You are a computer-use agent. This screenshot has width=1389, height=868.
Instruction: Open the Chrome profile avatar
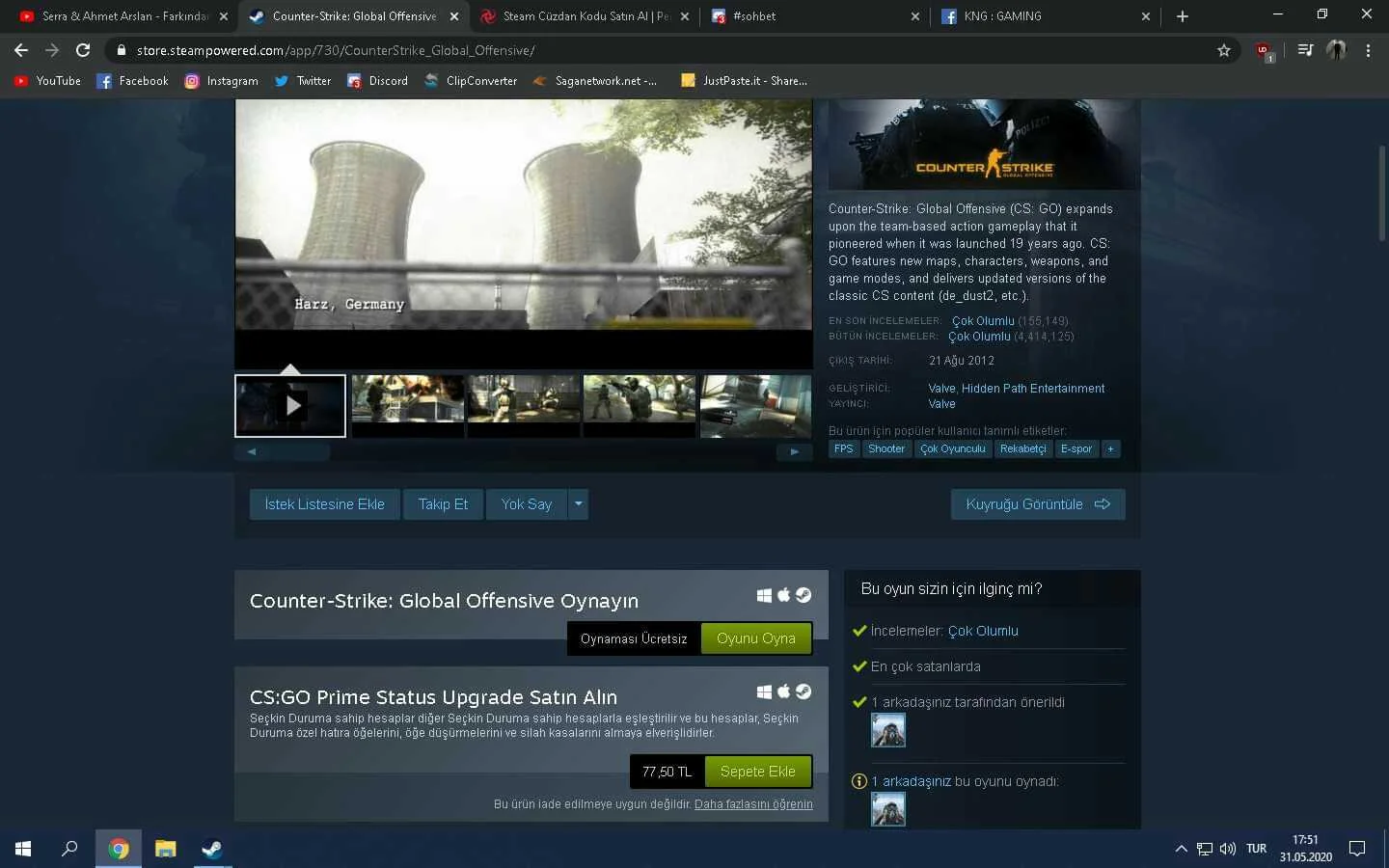coord(1336,50)
